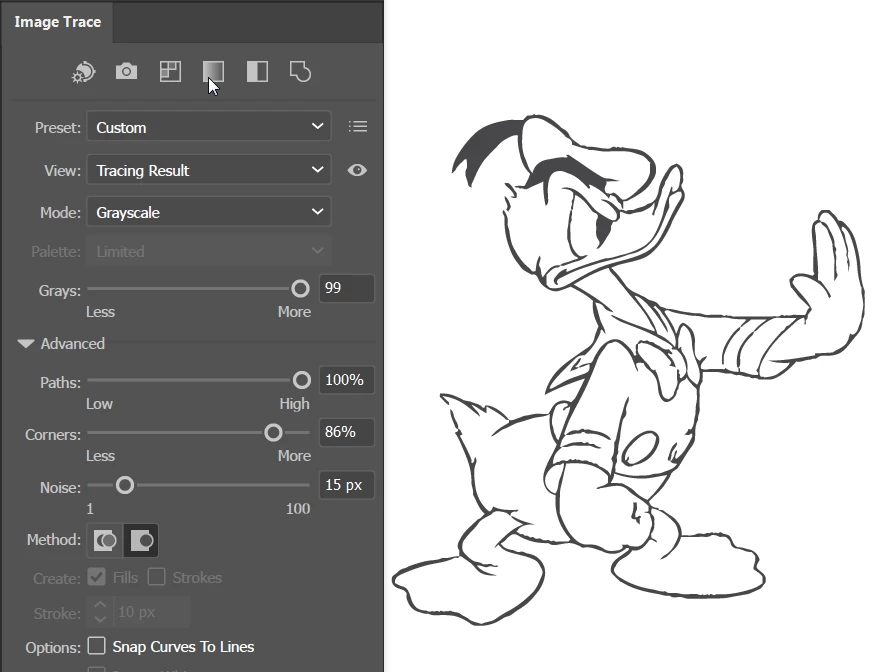Open the View dropdown showing Tracing Result
This screenshot has height=672, width=895.
(209, 170)
